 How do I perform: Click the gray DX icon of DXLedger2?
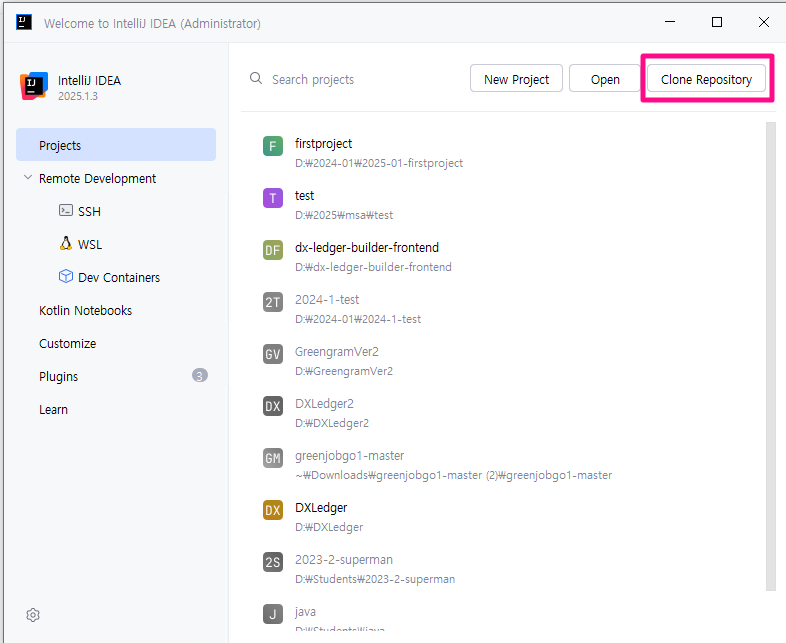(273, 406)
